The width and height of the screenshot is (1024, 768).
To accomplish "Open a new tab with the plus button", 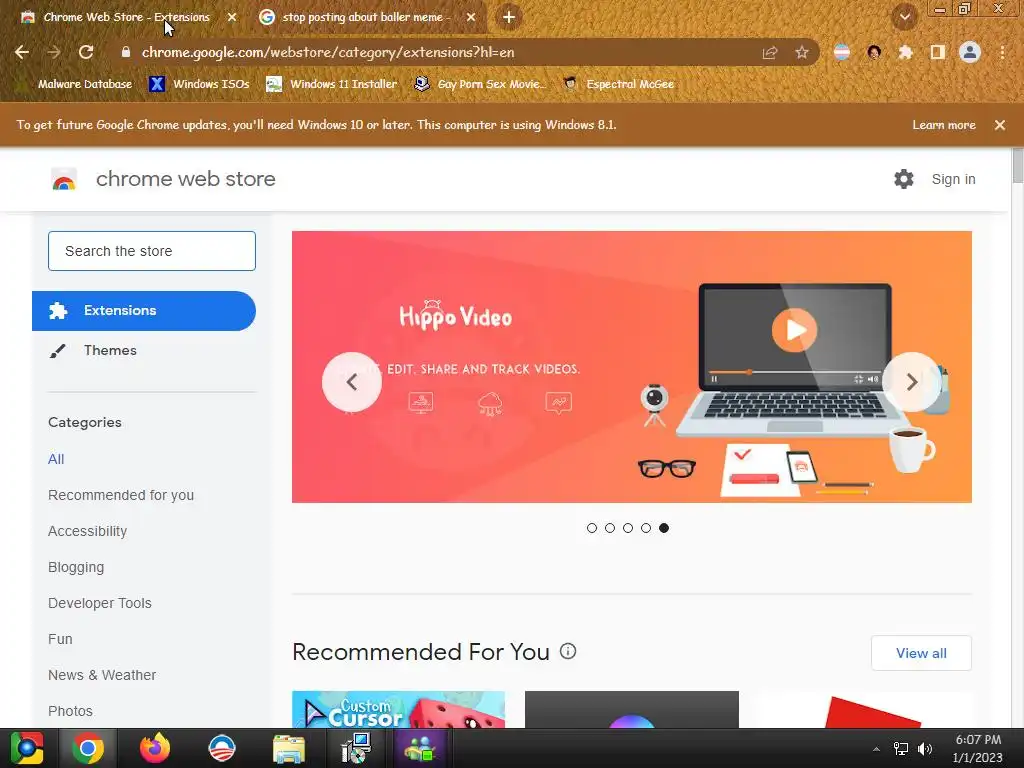I will coord(509,17).
